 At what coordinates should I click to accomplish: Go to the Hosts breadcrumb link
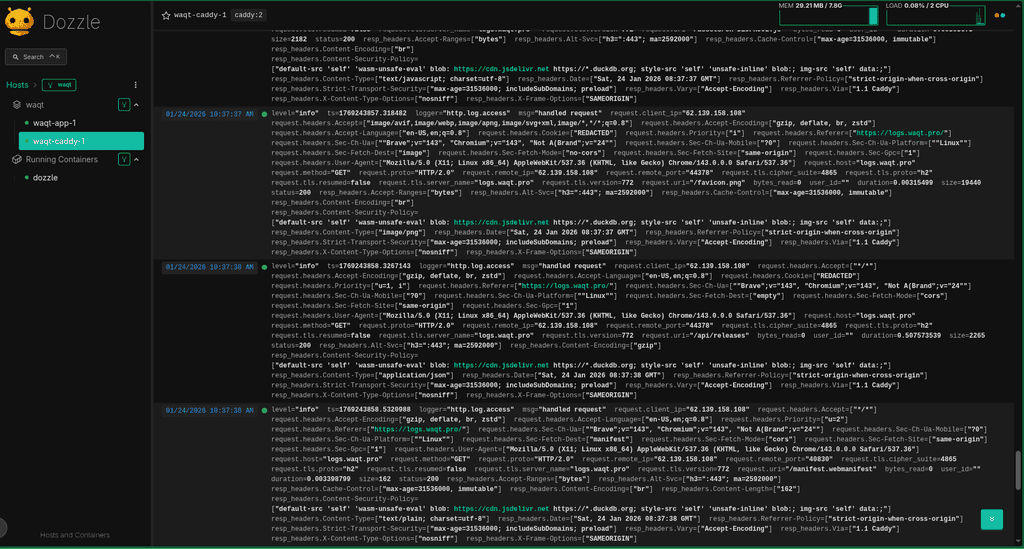[17, 85]
